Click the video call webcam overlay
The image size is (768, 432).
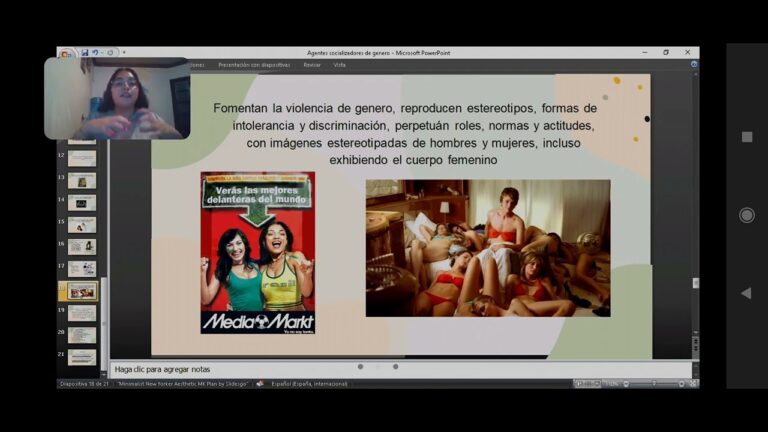coord(117,98)
